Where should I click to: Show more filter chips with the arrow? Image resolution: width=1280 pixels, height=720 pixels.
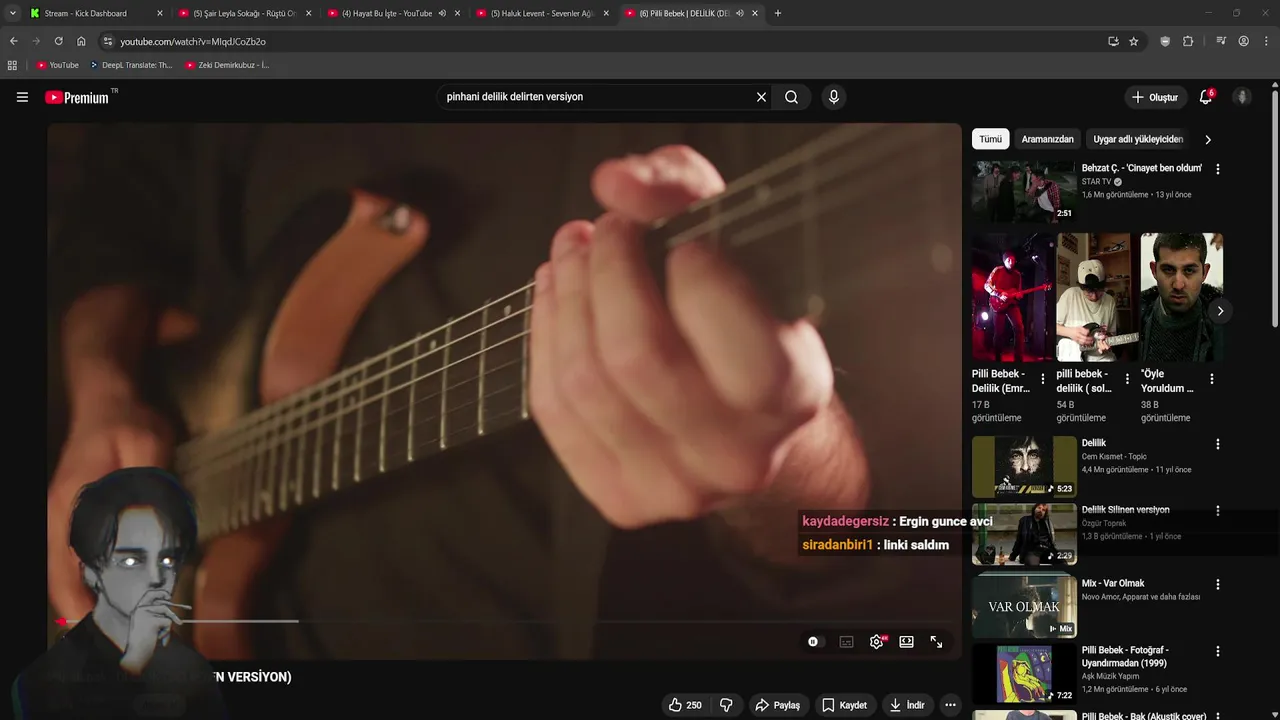pos(1207,139)
